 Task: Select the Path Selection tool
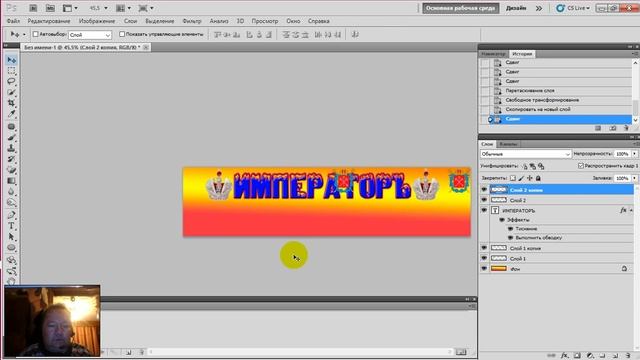[x=11, y=237]
